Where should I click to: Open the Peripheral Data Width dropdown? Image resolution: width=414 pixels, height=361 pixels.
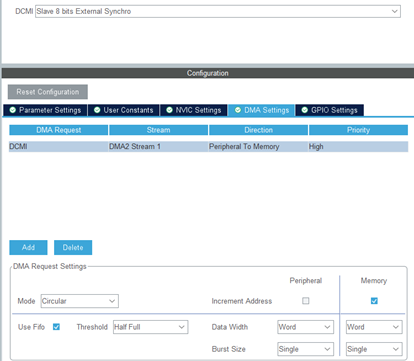(x=306, y=327)
